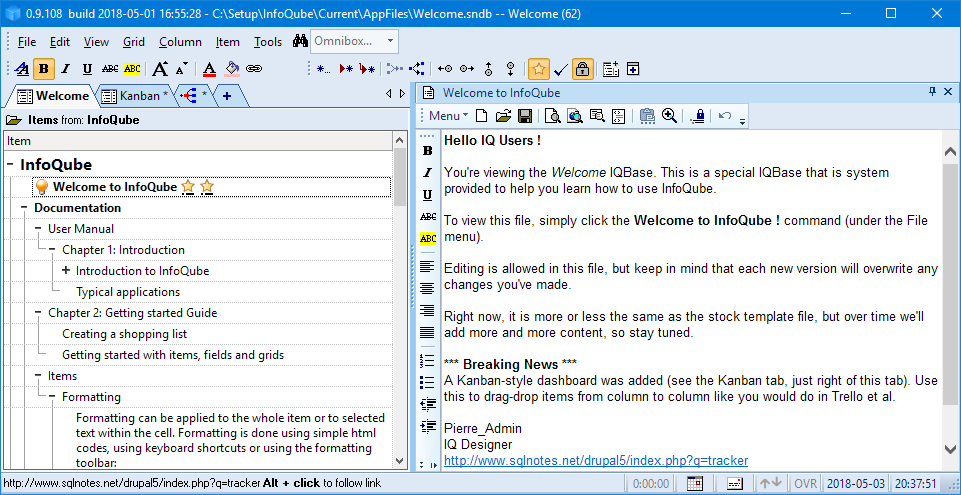Click the font style icon before Bold
The width and height of the screenshot is (961, 495).
tap(21, 69)
